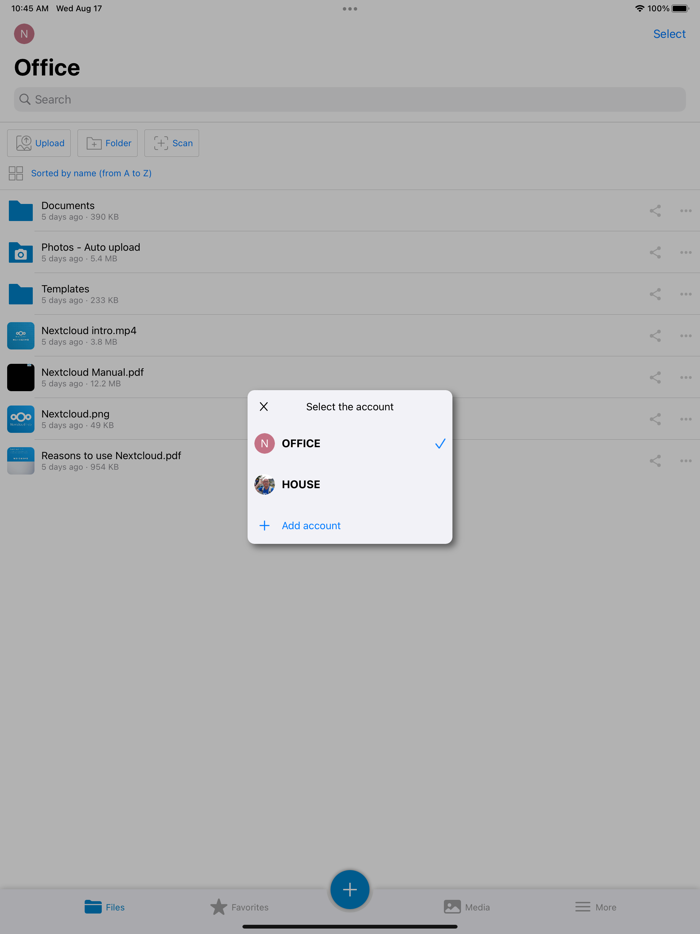Select the 'Documents' folder name
Screen dimensions: 700x934
click(68, 206)
